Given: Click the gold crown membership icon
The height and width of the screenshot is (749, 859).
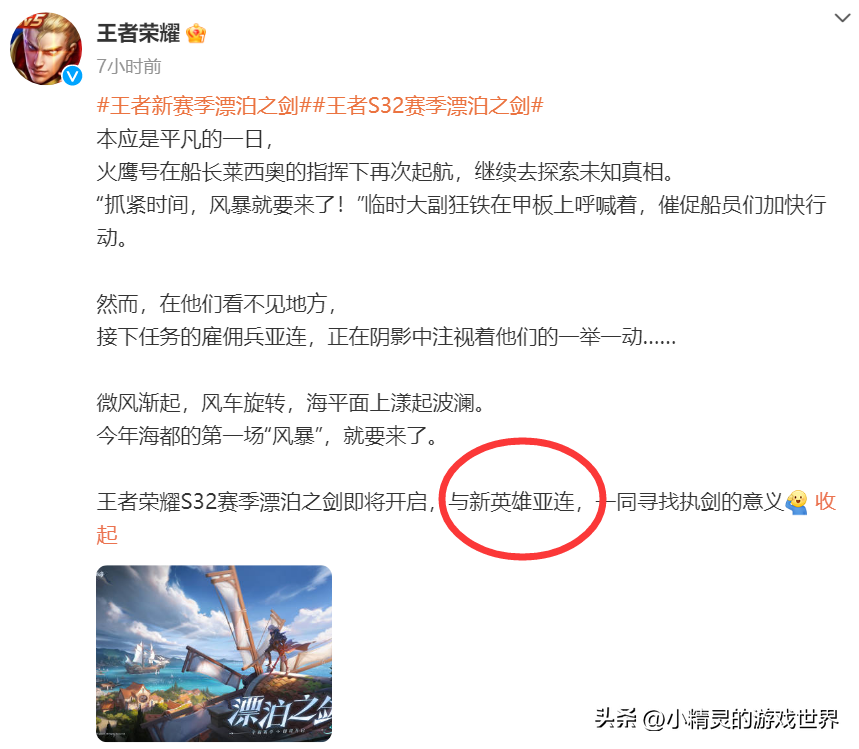Looking at the screenshot, I should (x=196, y=34).
